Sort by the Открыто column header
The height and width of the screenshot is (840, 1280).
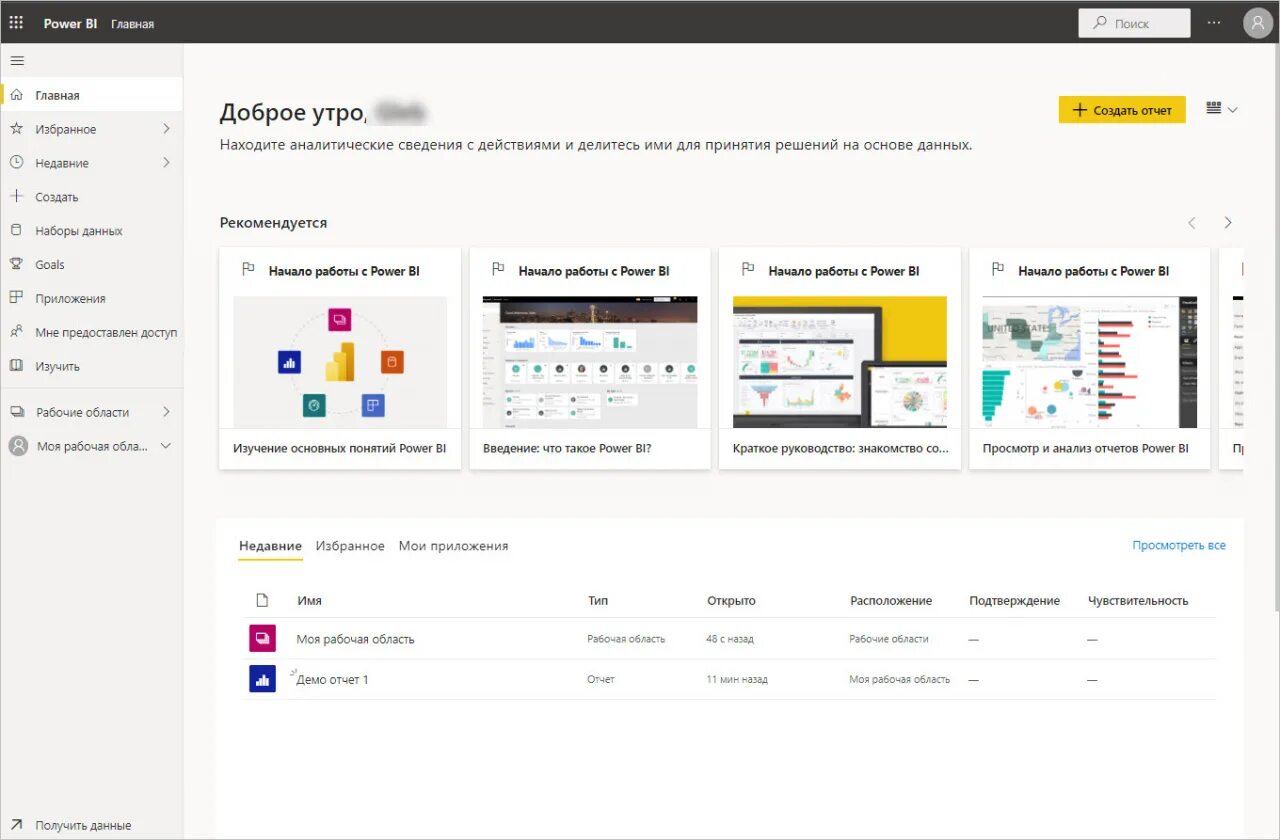point(731,600)
